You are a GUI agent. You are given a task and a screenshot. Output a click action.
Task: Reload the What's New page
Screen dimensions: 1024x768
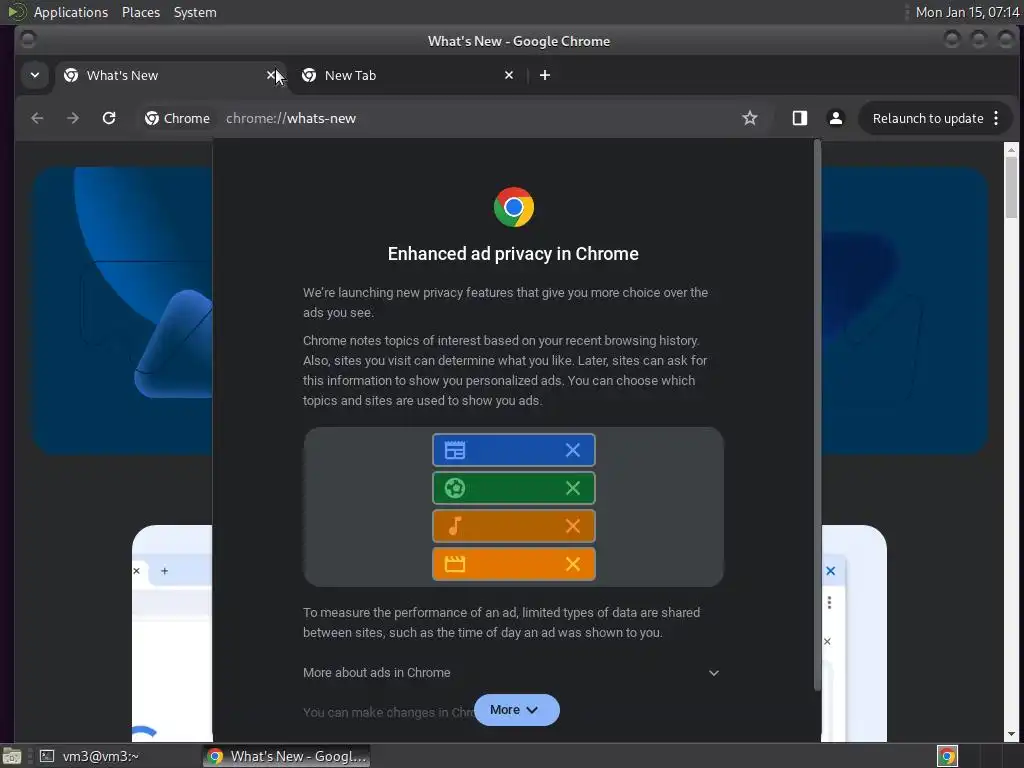[109, 118]
